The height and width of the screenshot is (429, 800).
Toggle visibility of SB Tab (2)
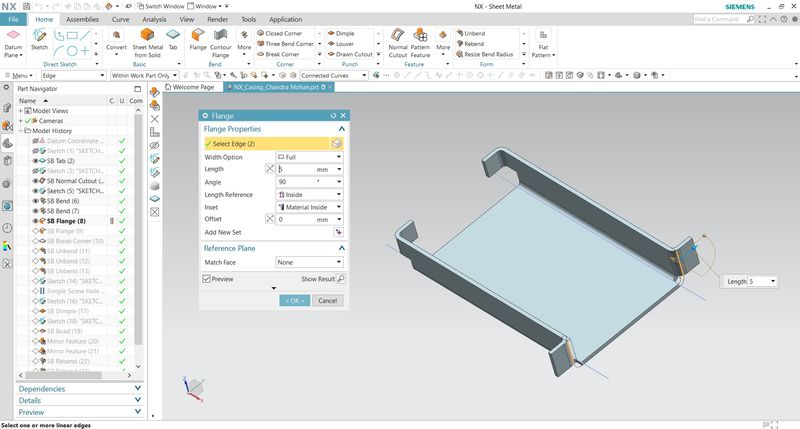pyautogui.click(x=35, y=161)
